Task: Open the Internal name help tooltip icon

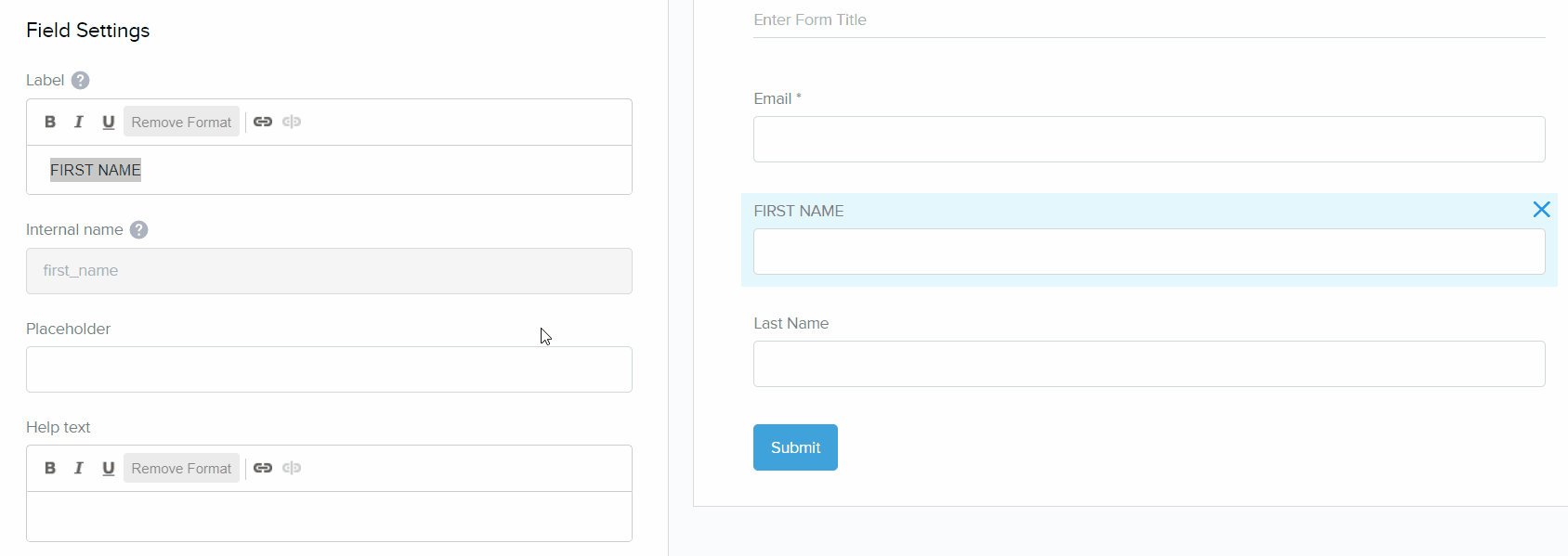Action: click(x=138, y=230)
